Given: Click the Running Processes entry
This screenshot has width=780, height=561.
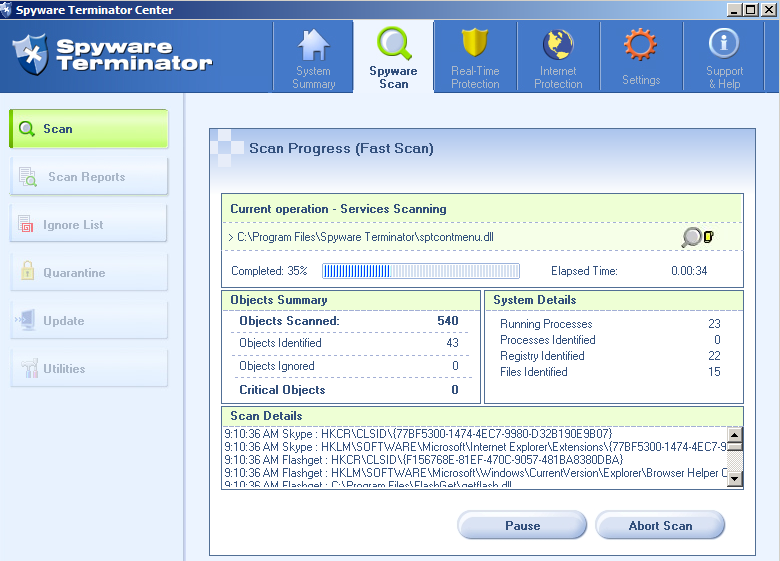Looking at the screenshot, I should pyautogui.click(x=610, y=324).
